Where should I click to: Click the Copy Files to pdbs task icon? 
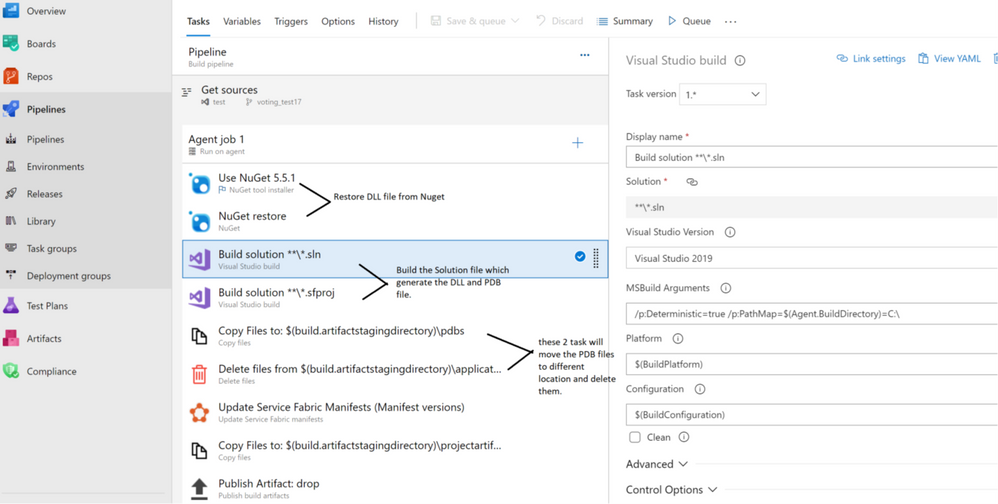(x=199, y=336)
